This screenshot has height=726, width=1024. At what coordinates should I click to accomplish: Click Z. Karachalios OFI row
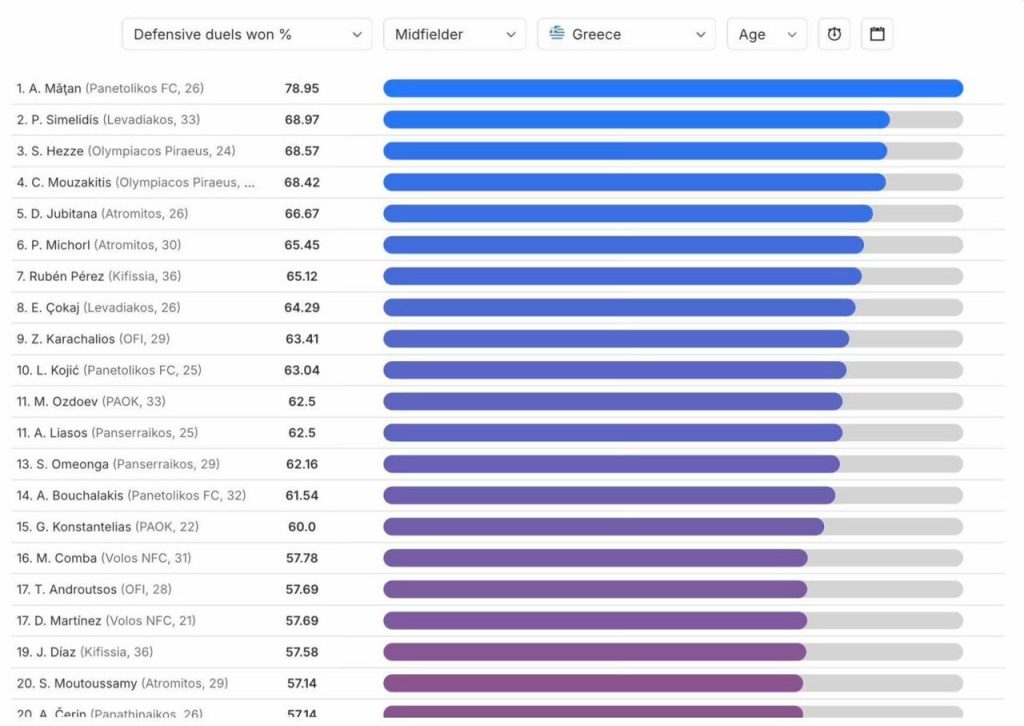(x=507, y=339)
